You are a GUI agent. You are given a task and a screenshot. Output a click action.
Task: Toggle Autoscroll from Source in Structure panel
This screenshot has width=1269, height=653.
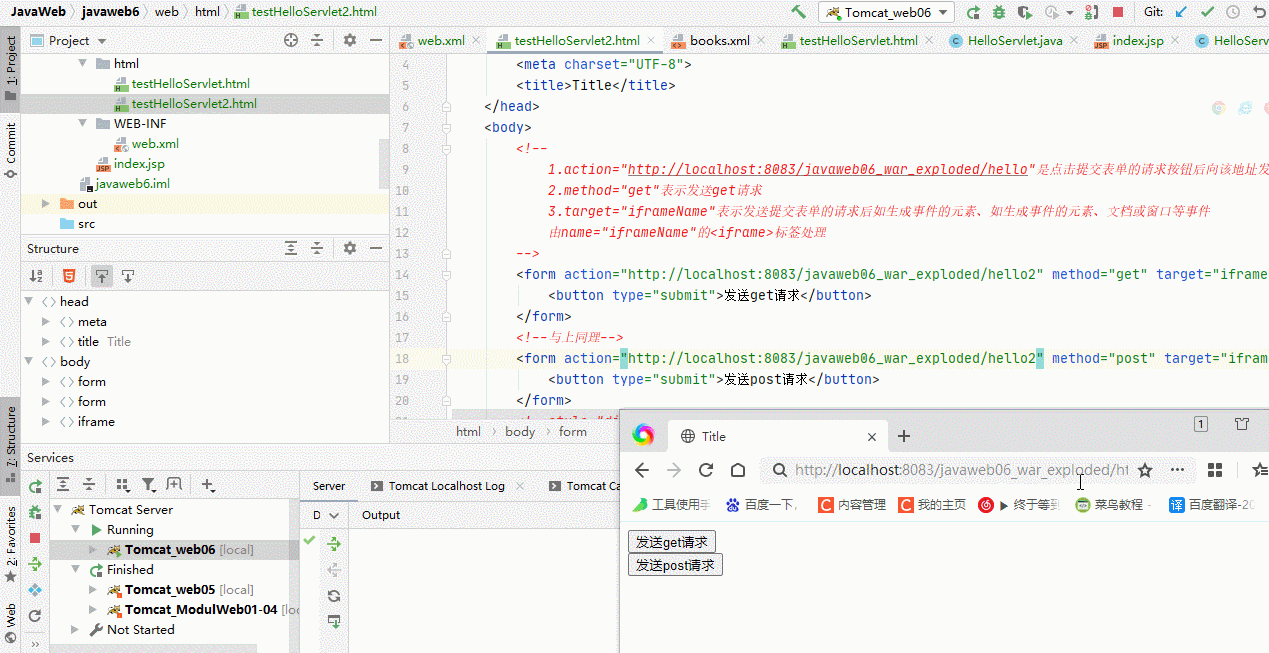click(x=127, y=276)
